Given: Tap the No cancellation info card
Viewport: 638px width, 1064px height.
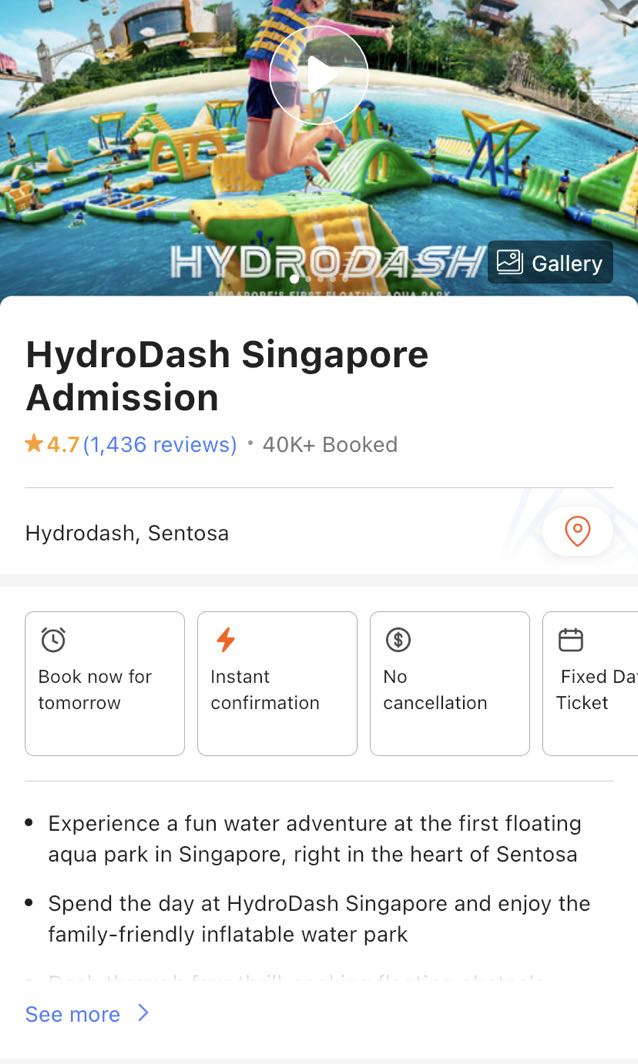Looking at the screenshot, I should (449, 682).
